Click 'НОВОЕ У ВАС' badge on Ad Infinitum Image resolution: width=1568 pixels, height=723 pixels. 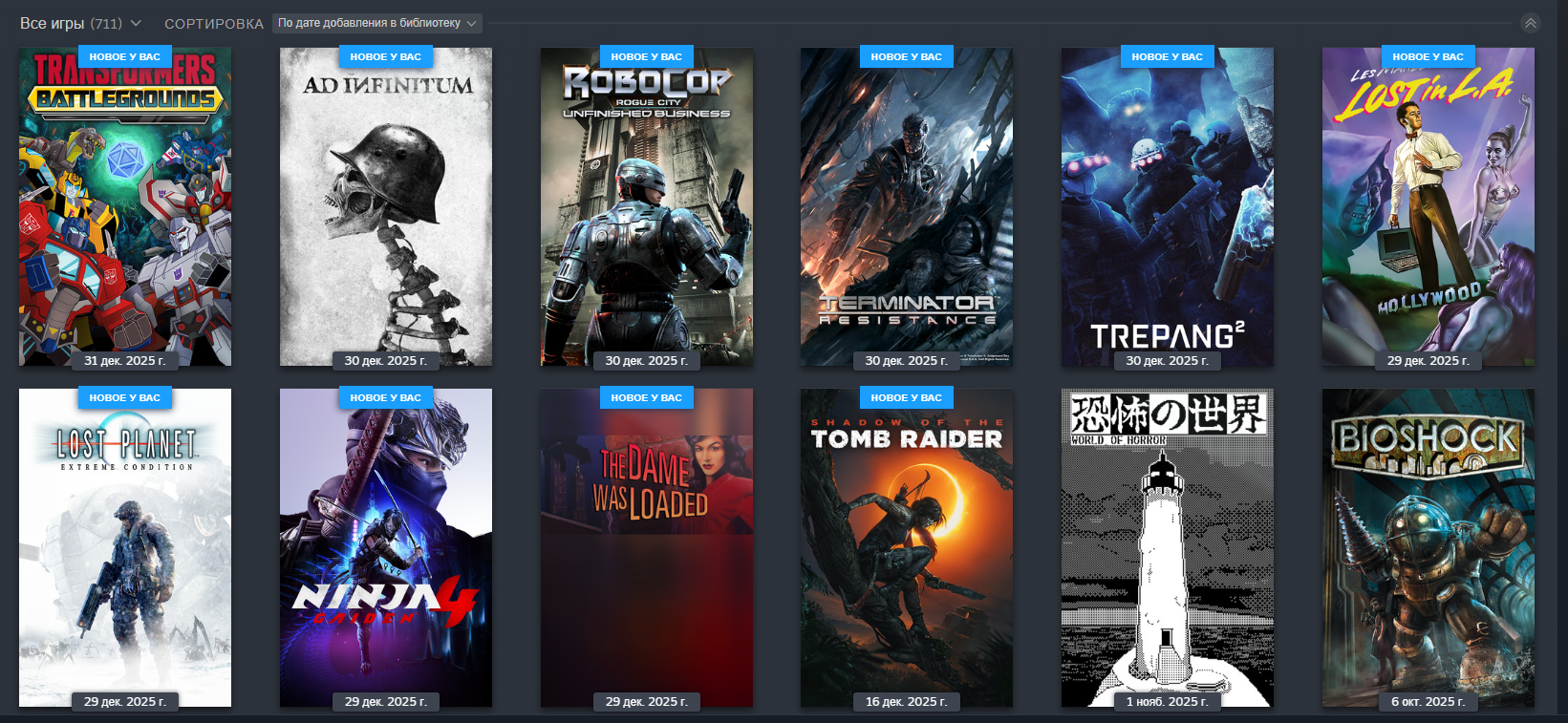point(386,56)
